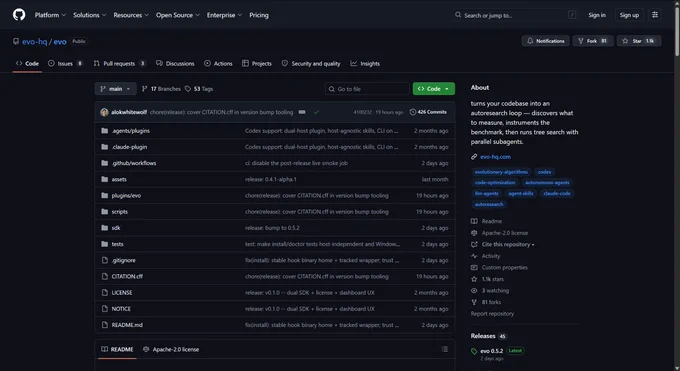Open alokwhitewolf's profile link

129,112
